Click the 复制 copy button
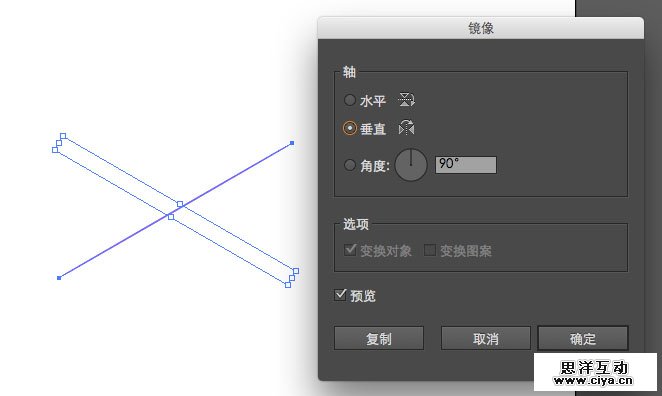This screenshot has width=662, height=396. point(379,338)
